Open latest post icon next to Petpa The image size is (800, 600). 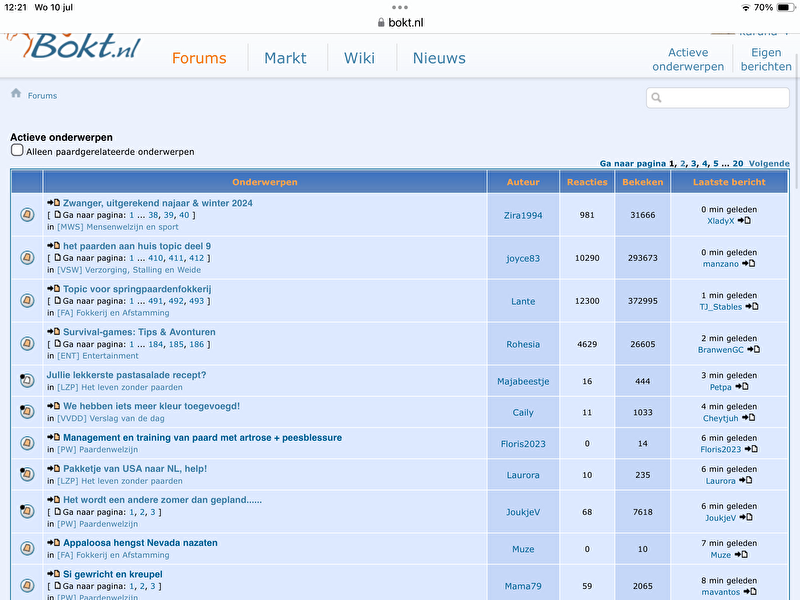coord(743,386)
